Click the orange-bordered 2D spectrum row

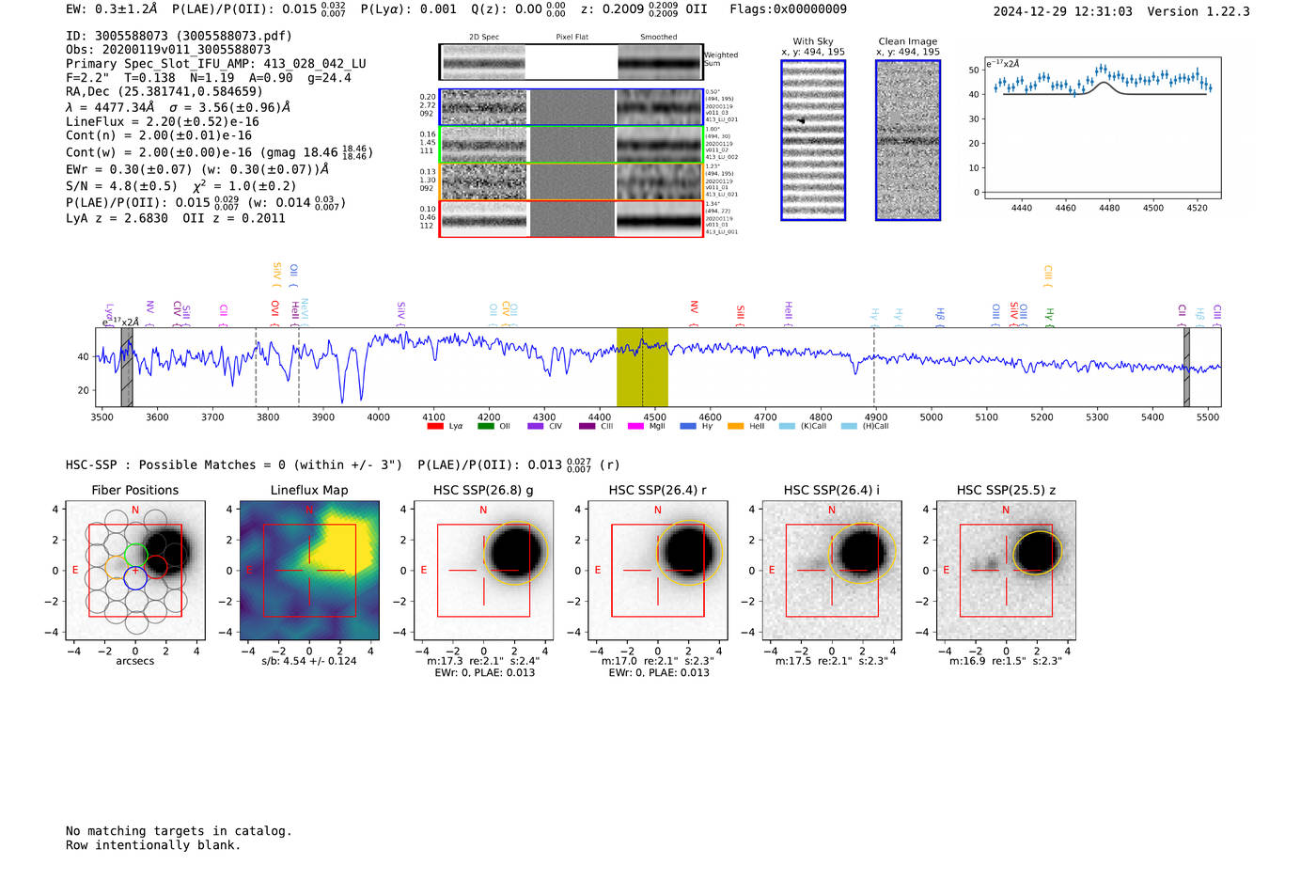[572, 181]
